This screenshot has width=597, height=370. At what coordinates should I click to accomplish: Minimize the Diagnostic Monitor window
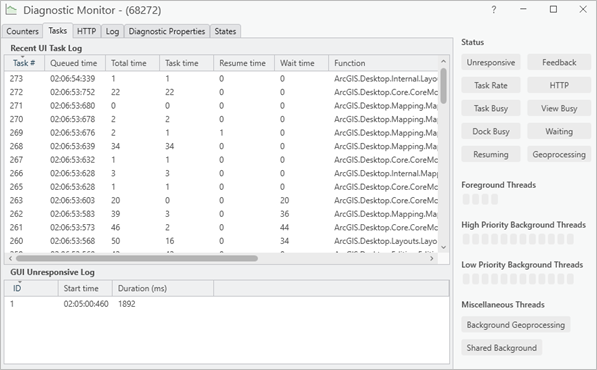click(x=524, y=10)
